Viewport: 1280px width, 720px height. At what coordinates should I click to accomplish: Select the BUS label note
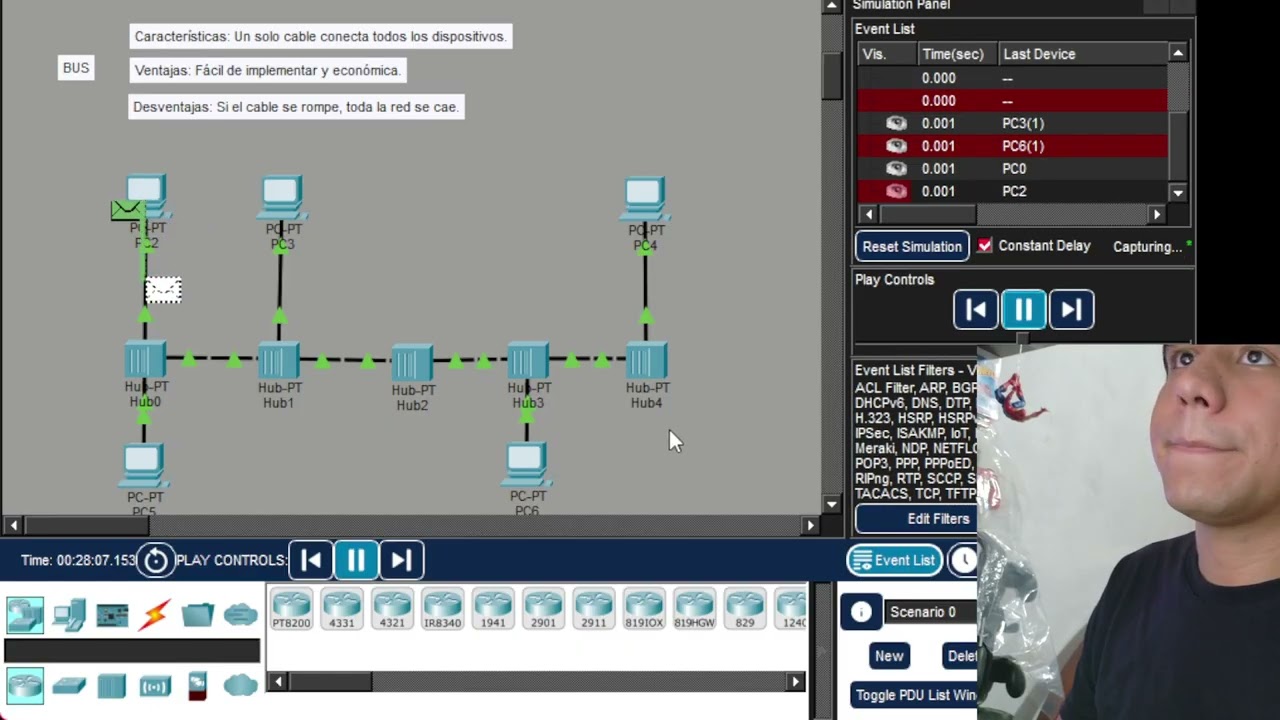pyautogui.click(x=76, y=68)
